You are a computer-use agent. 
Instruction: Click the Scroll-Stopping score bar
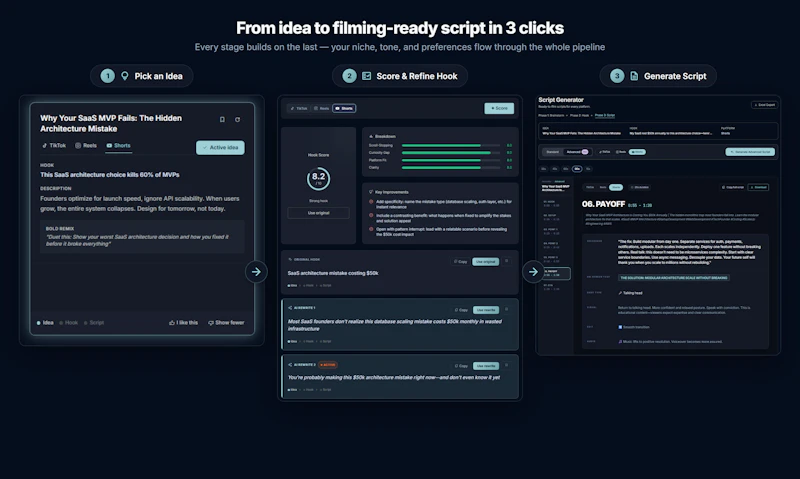click(x=451, y=145)
